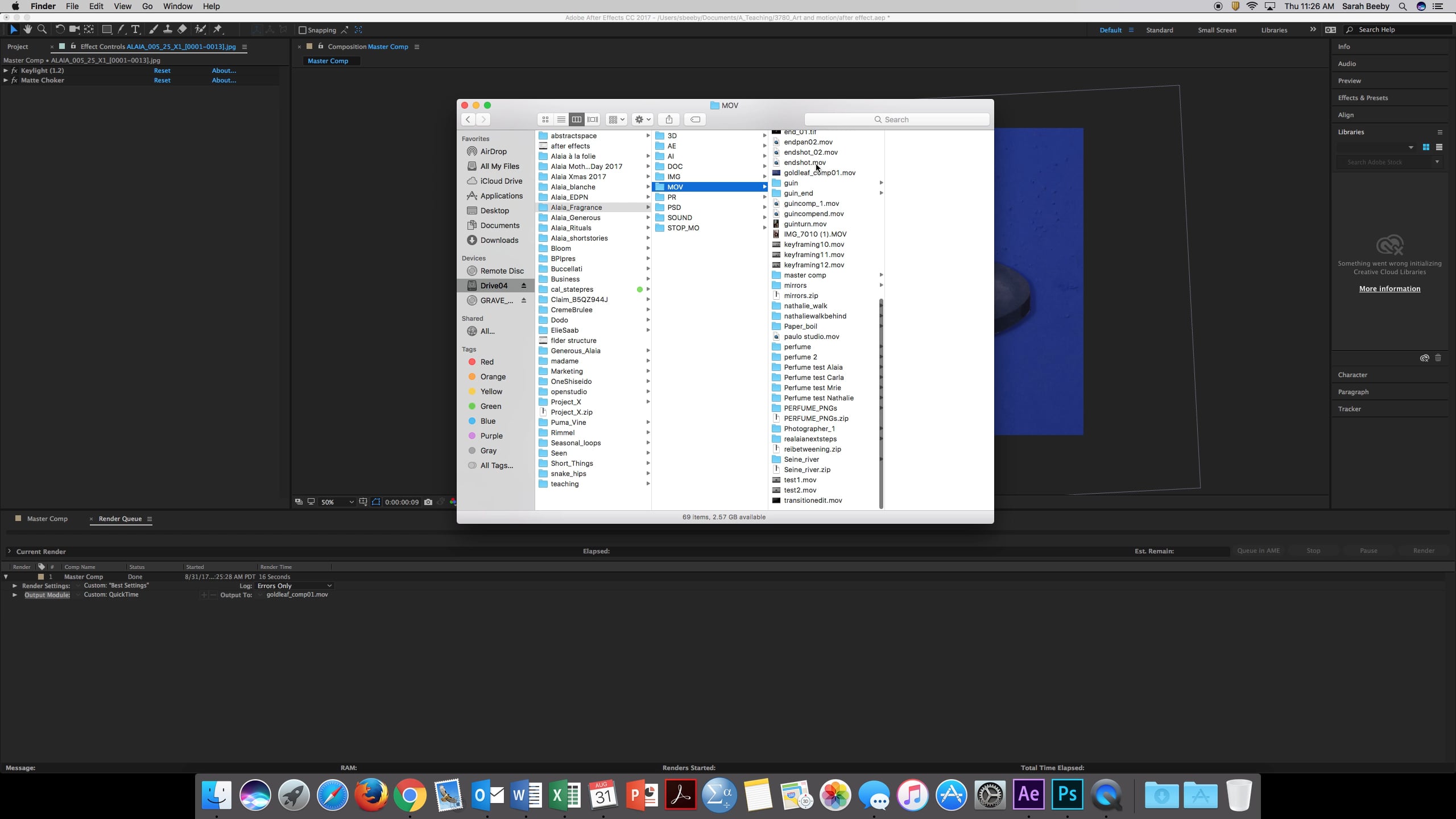Click the goldleaf_comp01.mov output path

[297, 594]
